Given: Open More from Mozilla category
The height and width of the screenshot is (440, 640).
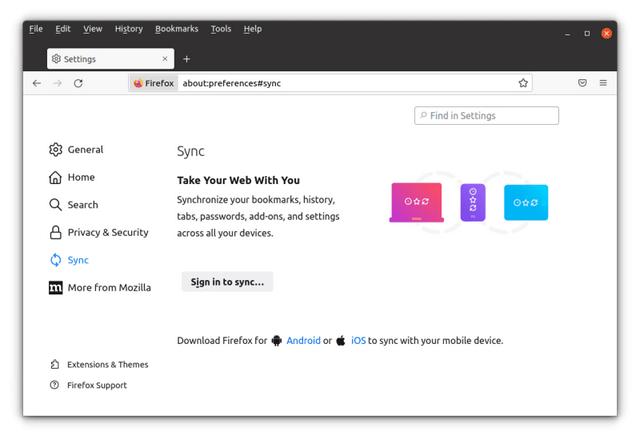Looking at the screenshot, I should coord(100,288).
